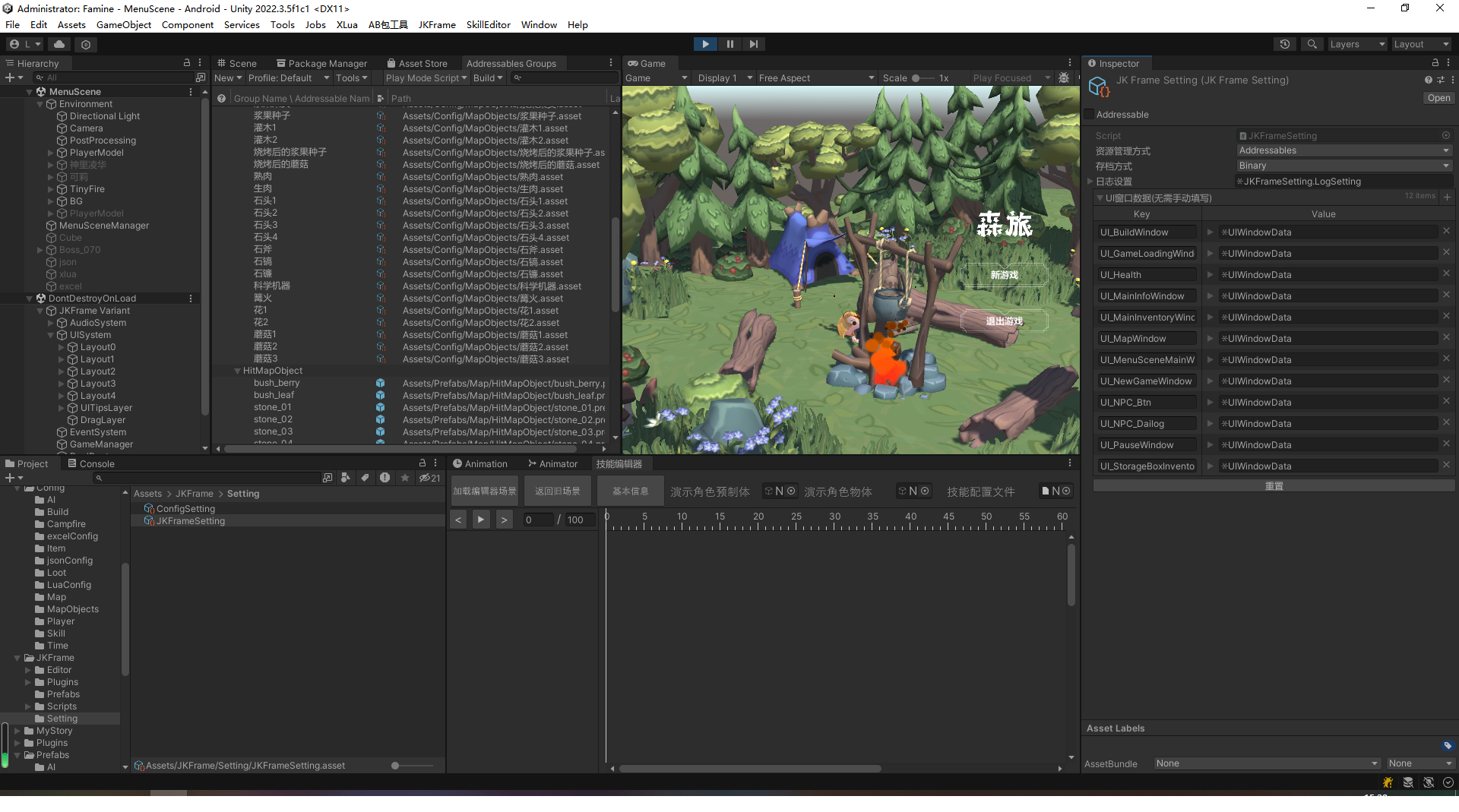
Task: Switch to the Scene tab
Action: 237,63
